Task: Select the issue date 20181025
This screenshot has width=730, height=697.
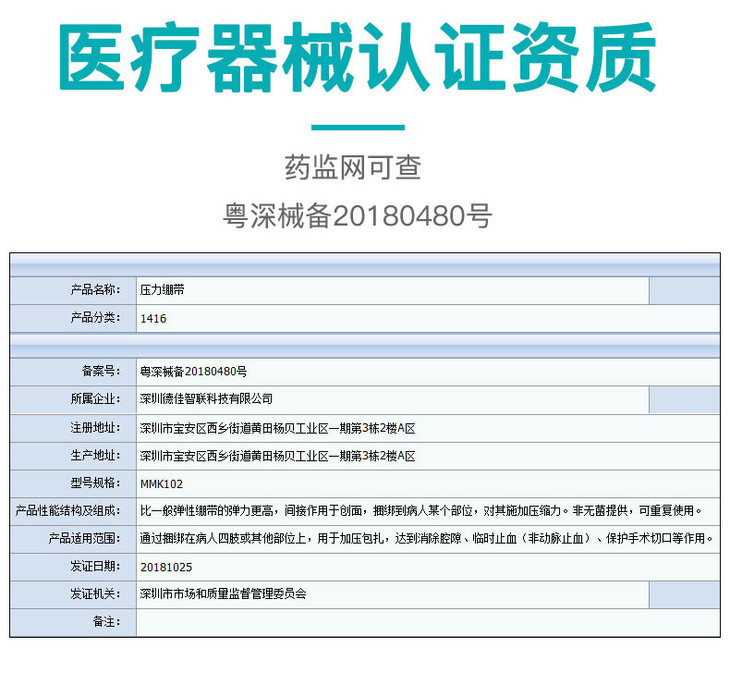Action: coord(164,566)
